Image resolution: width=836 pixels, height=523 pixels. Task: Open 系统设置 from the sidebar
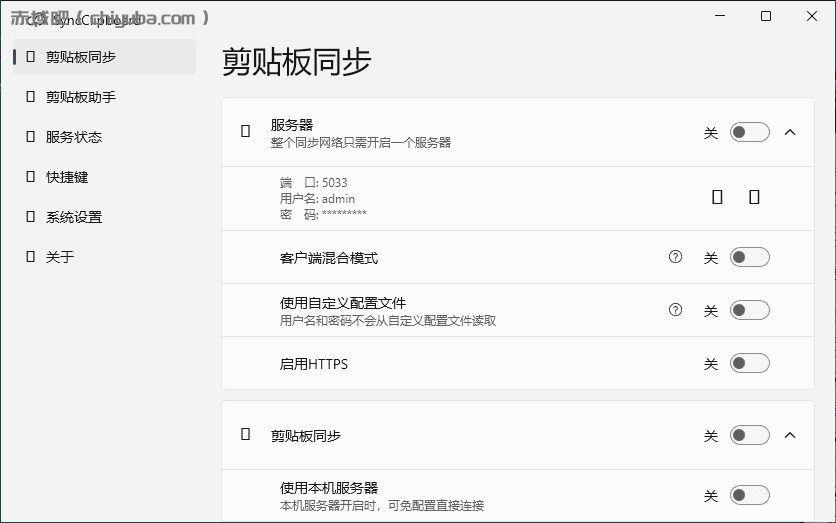(104, 216)
